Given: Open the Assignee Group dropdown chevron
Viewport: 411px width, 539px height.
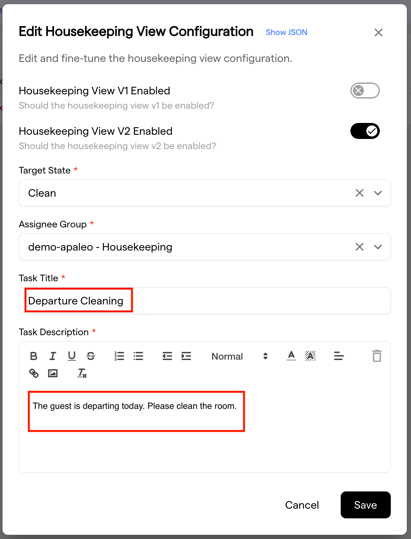Looking at the screenshot, I should pyautogui.click(x=378, y=247).
